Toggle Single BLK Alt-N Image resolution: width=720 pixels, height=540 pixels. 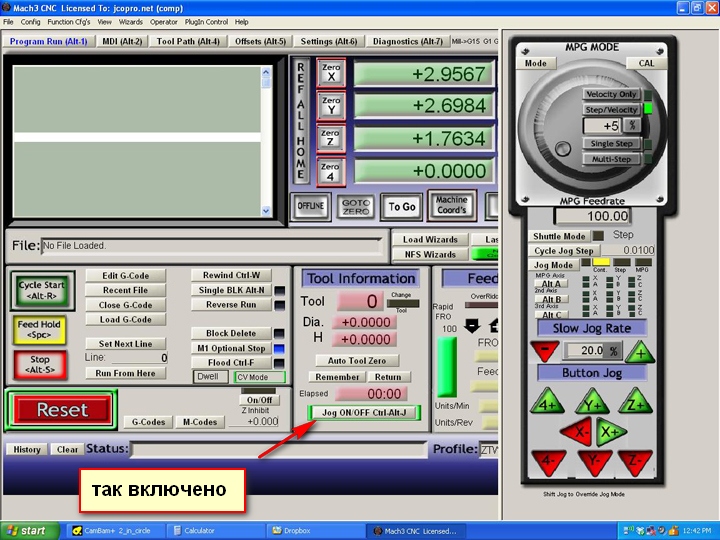pos(231,290)
